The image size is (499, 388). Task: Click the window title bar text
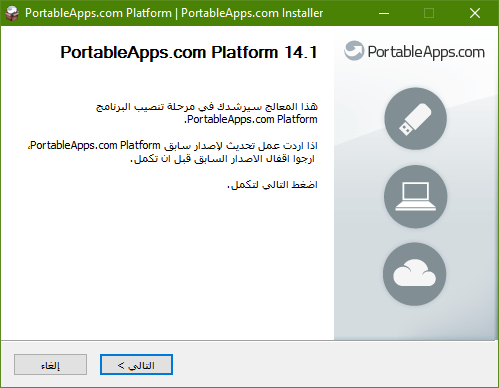tap(174, 13)
